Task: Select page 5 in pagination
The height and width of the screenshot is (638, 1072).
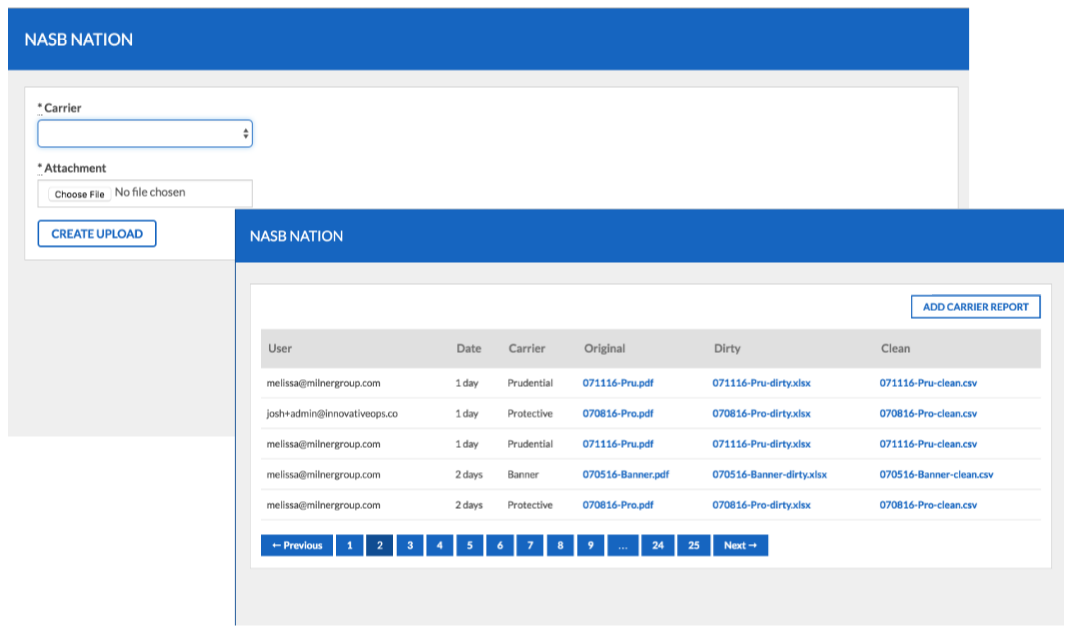Action: pos(469,545)
